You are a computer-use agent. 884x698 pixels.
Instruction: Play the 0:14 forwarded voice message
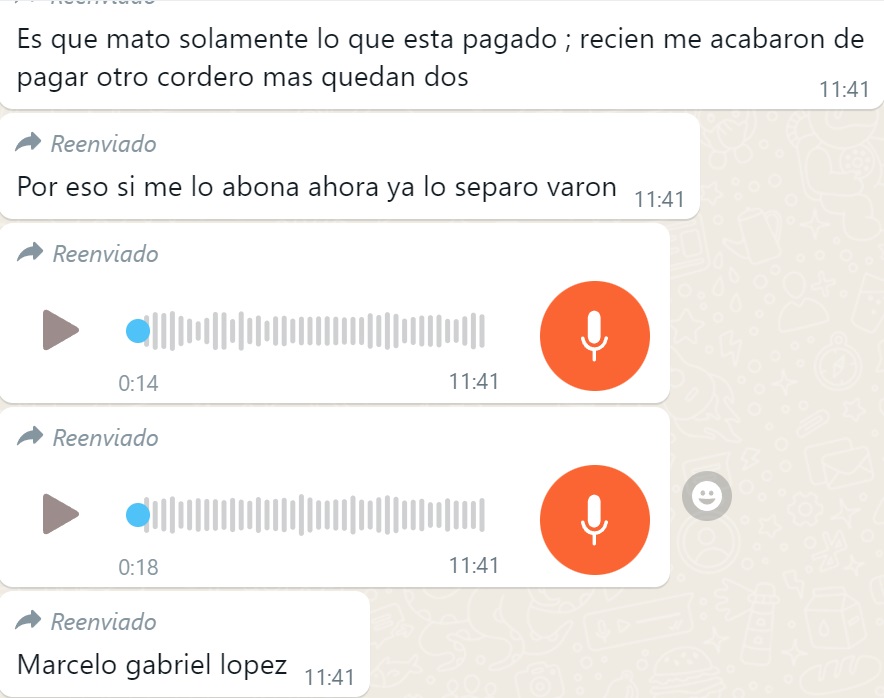click(60, 330)
